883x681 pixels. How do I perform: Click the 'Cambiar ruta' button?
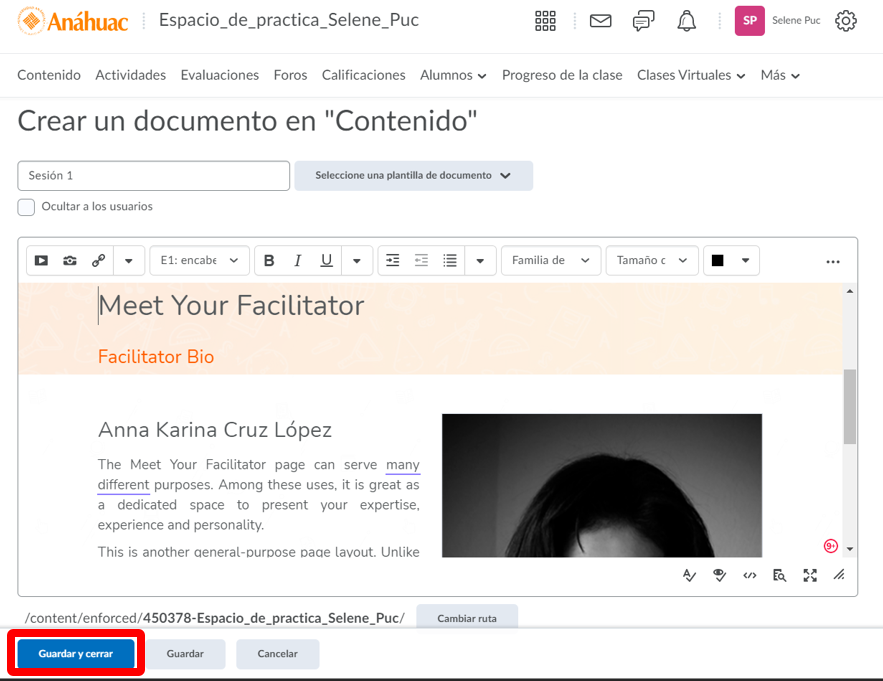(467, 619)
